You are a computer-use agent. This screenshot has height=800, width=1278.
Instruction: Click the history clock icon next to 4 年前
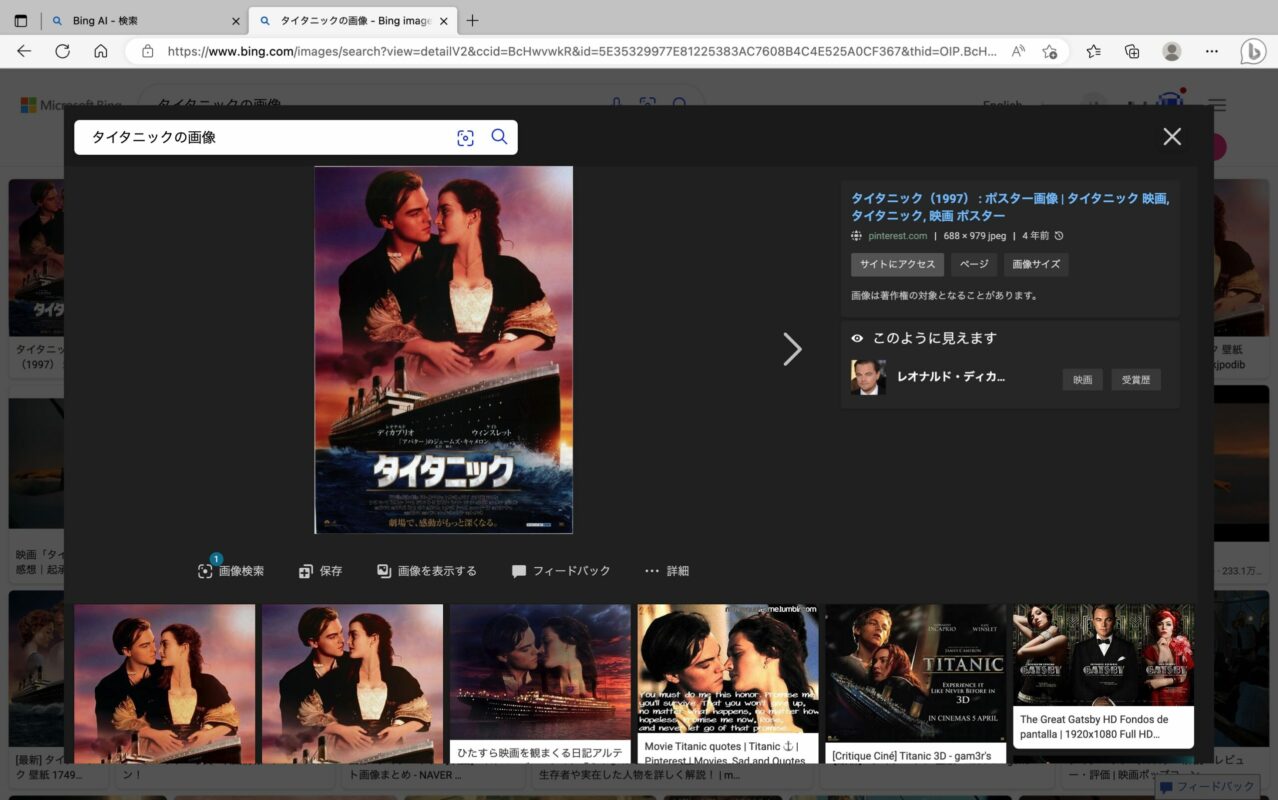[1059, 236]
